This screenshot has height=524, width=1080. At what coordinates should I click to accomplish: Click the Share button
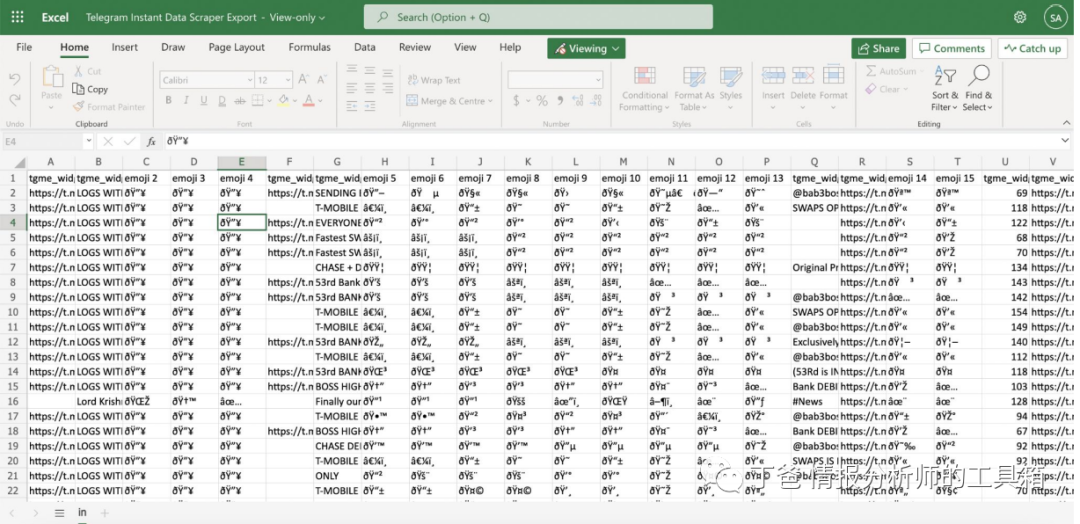pos(878,48)
